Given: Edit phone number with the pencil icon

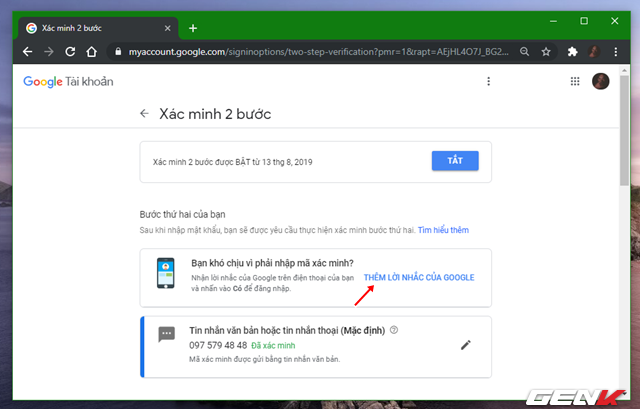Looking at the screenshot, I should pos(466,345).
